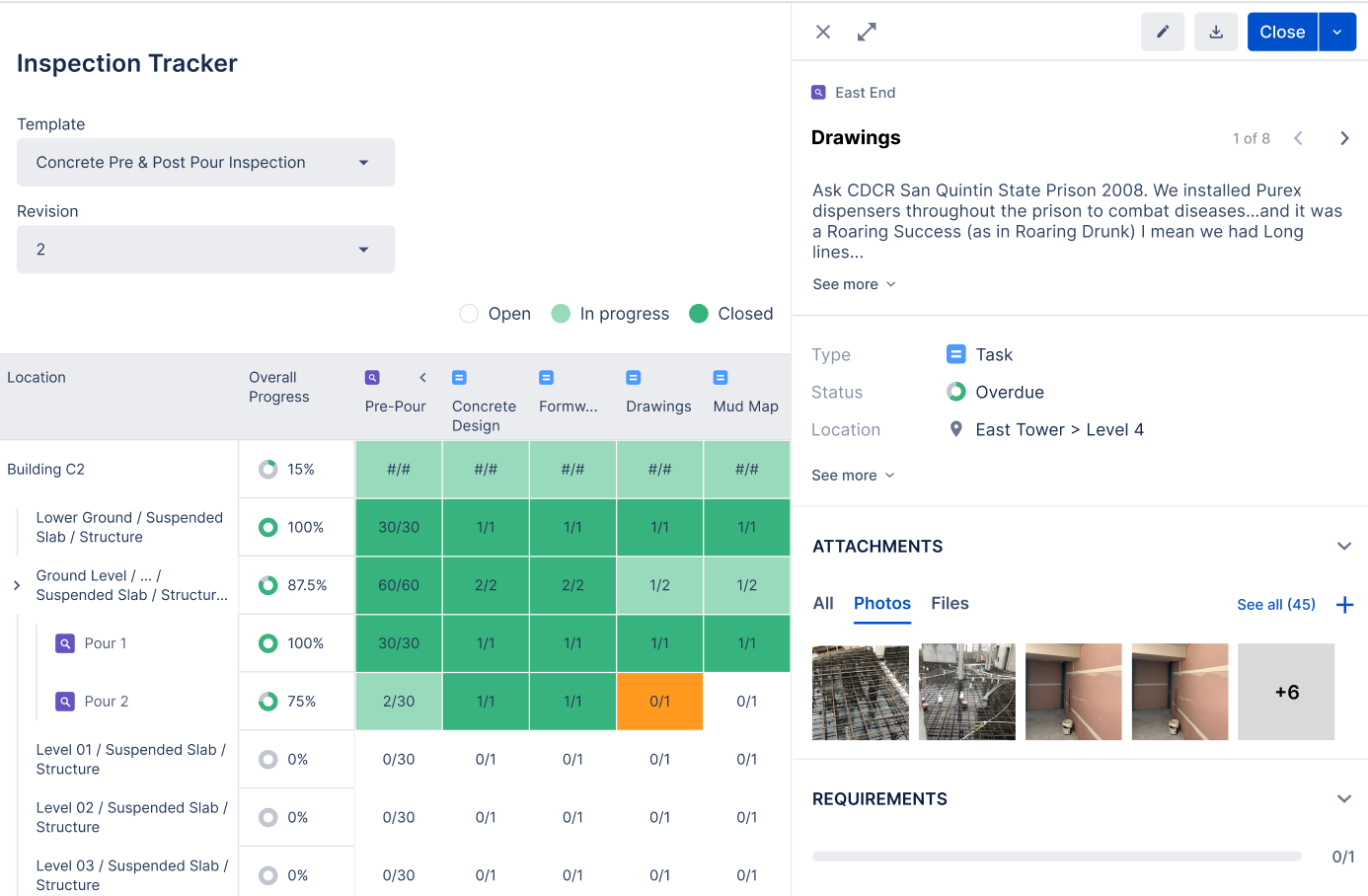Image resolution: width=1368 pixels, height=896 pixels.
Task: Click the blue Close button
Action: tap(1281, 33)
